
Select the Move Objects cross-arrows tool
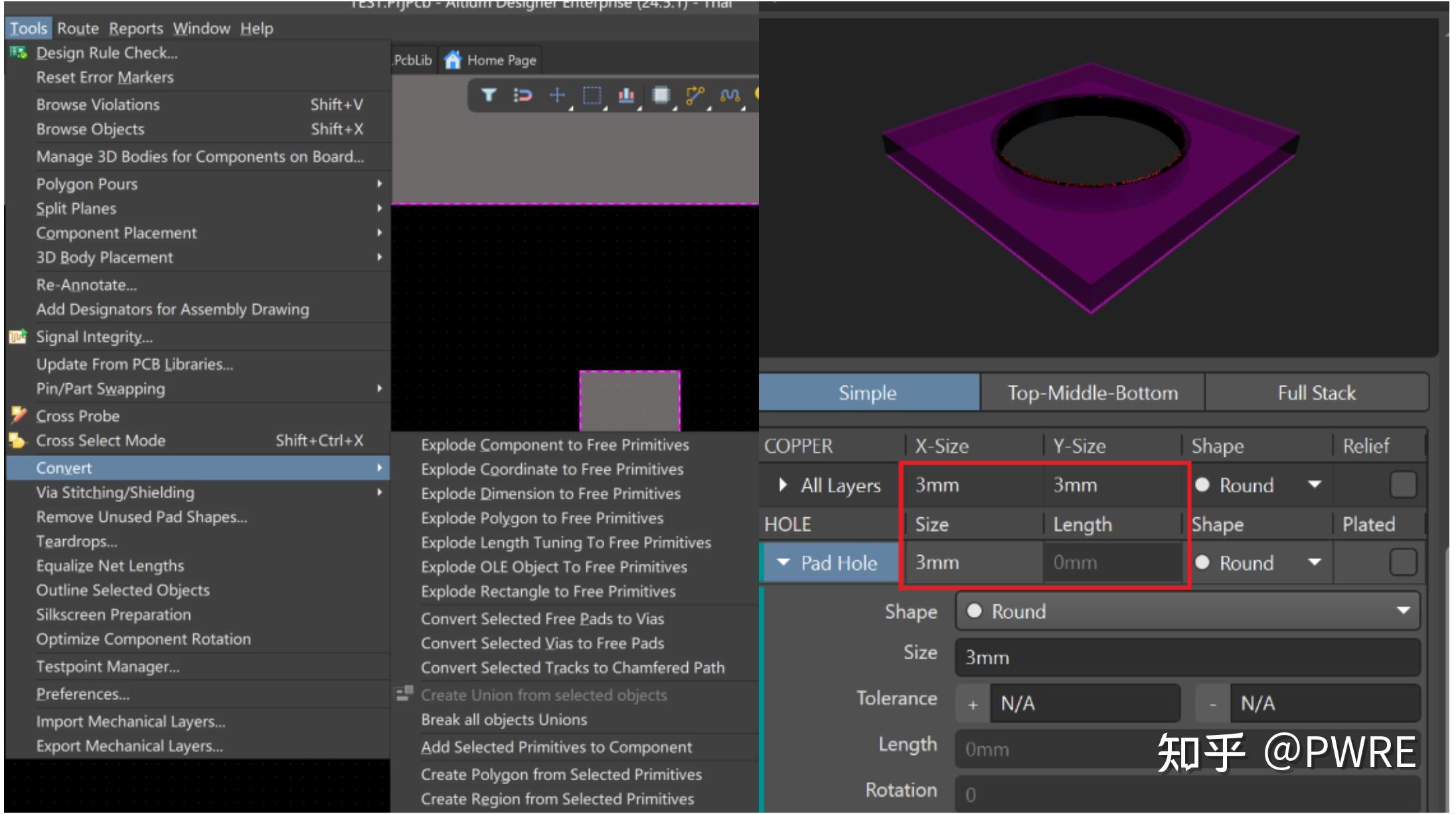[557, 96]
